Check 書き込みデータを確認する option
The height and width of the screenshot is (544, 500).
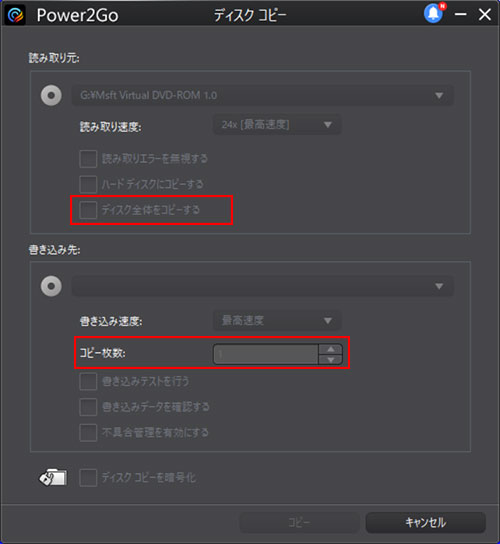tap(88, 407)
